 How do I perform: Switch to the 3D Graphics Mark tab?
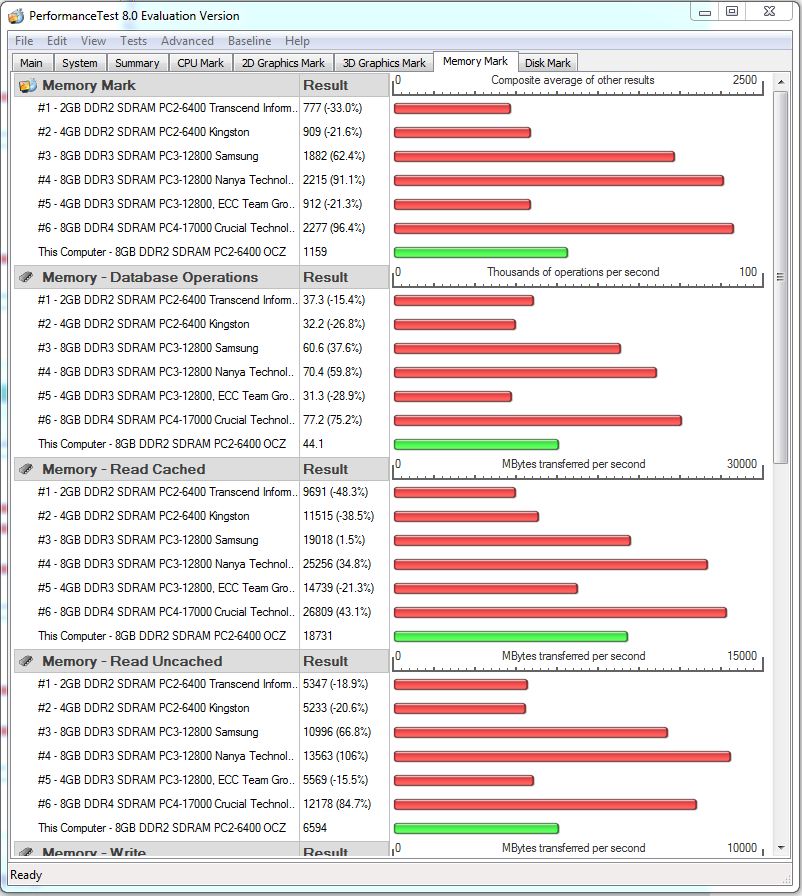(384, 63)
